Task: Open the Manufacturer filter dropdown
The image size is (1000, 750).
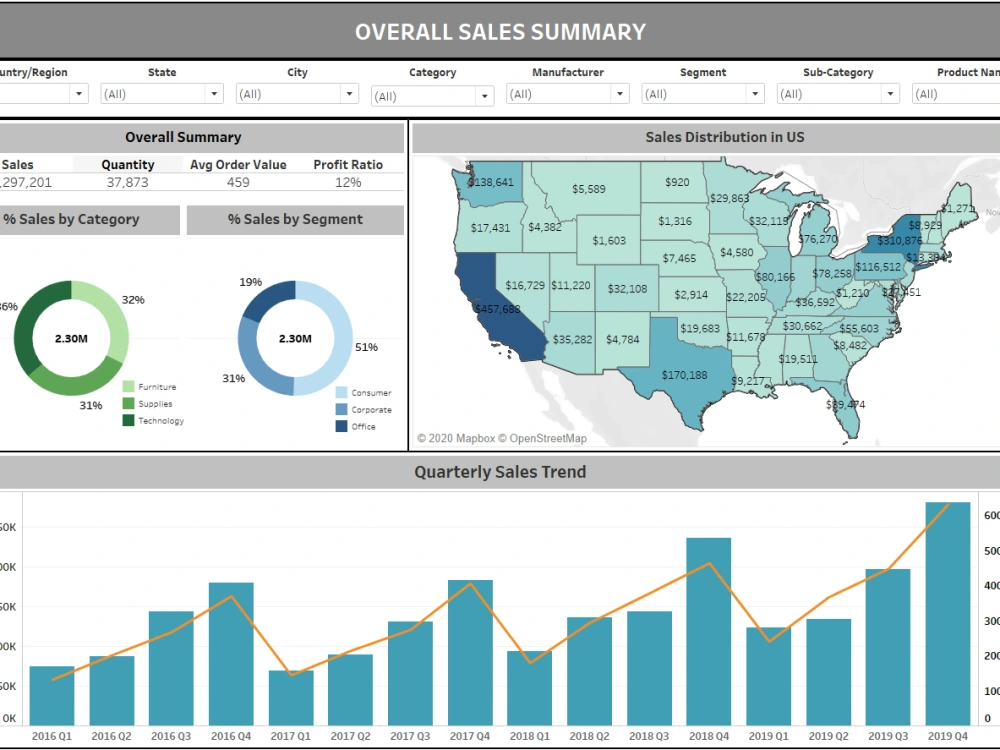Action: (x=619, y=93)
